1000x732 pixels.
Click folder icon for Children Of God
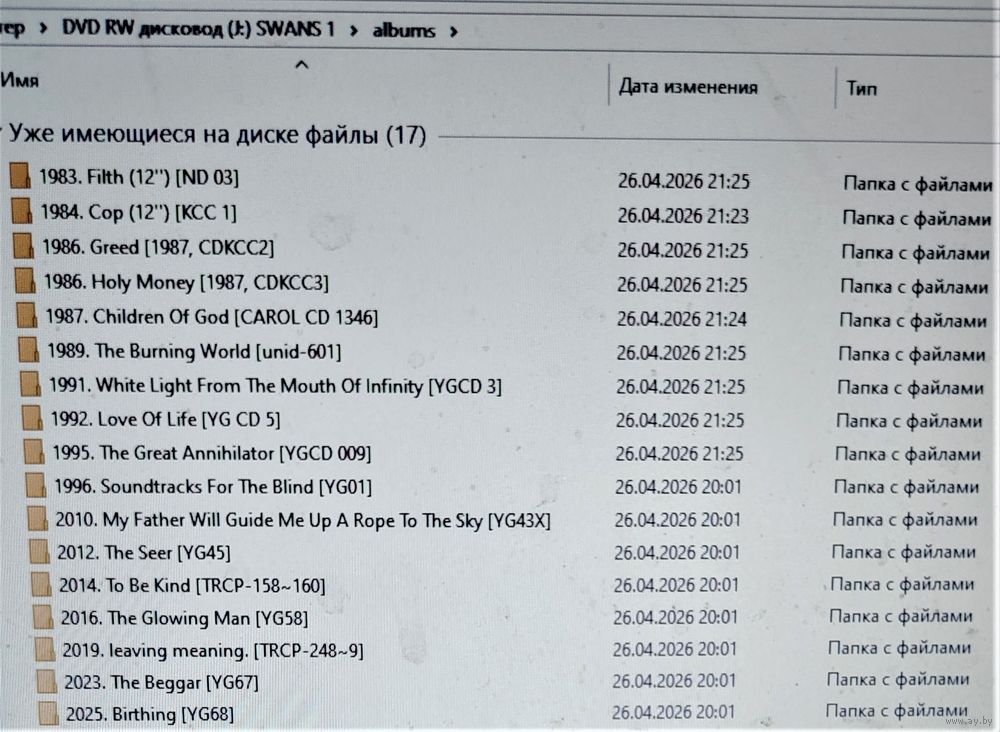point(28,318)
